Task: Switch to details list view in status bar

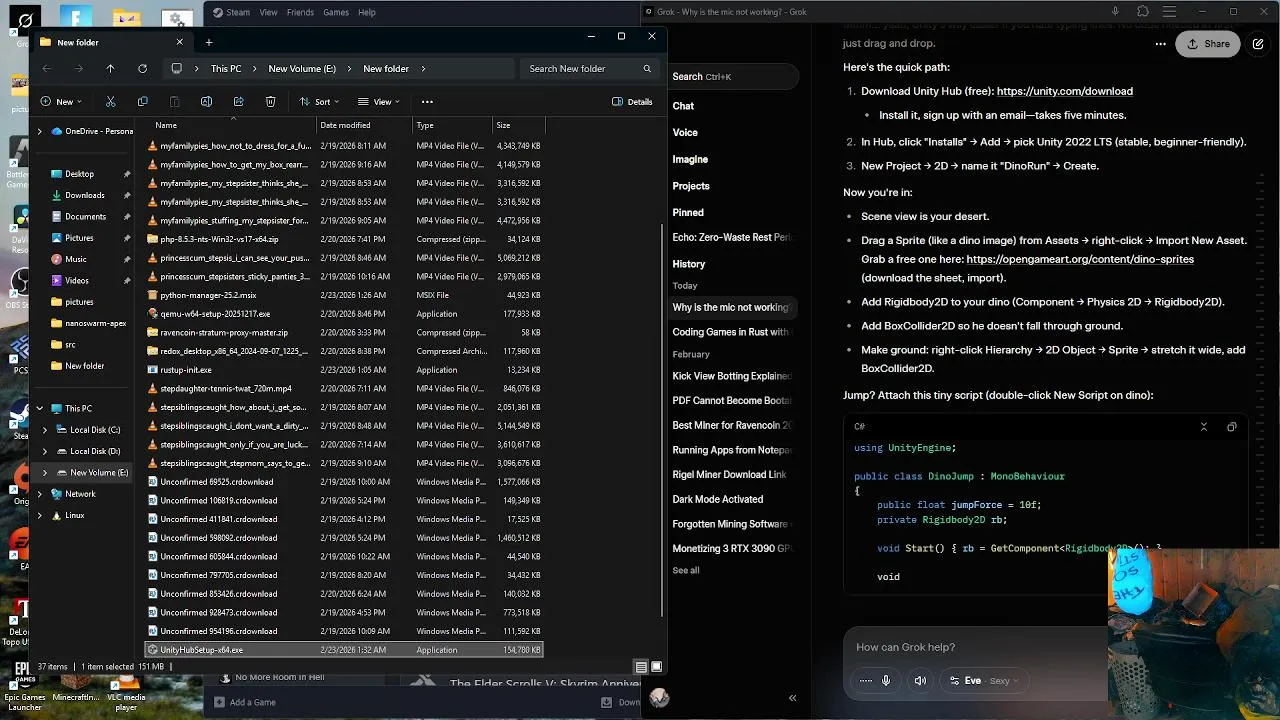Action: (x=641, y=667)
